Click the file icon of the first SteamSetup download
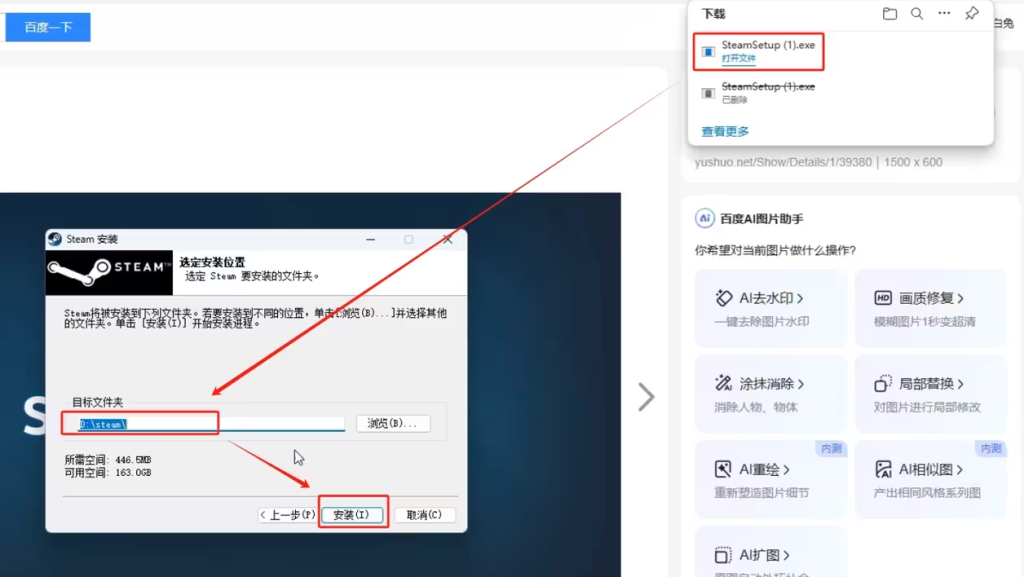The image size is (1024, 577). point(708,51)
